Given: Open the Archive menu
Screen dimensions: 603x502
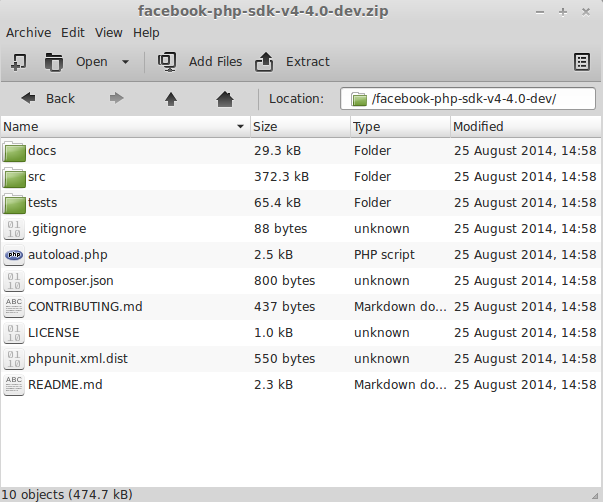Looking at the screenshot, I should coord(28,33).
